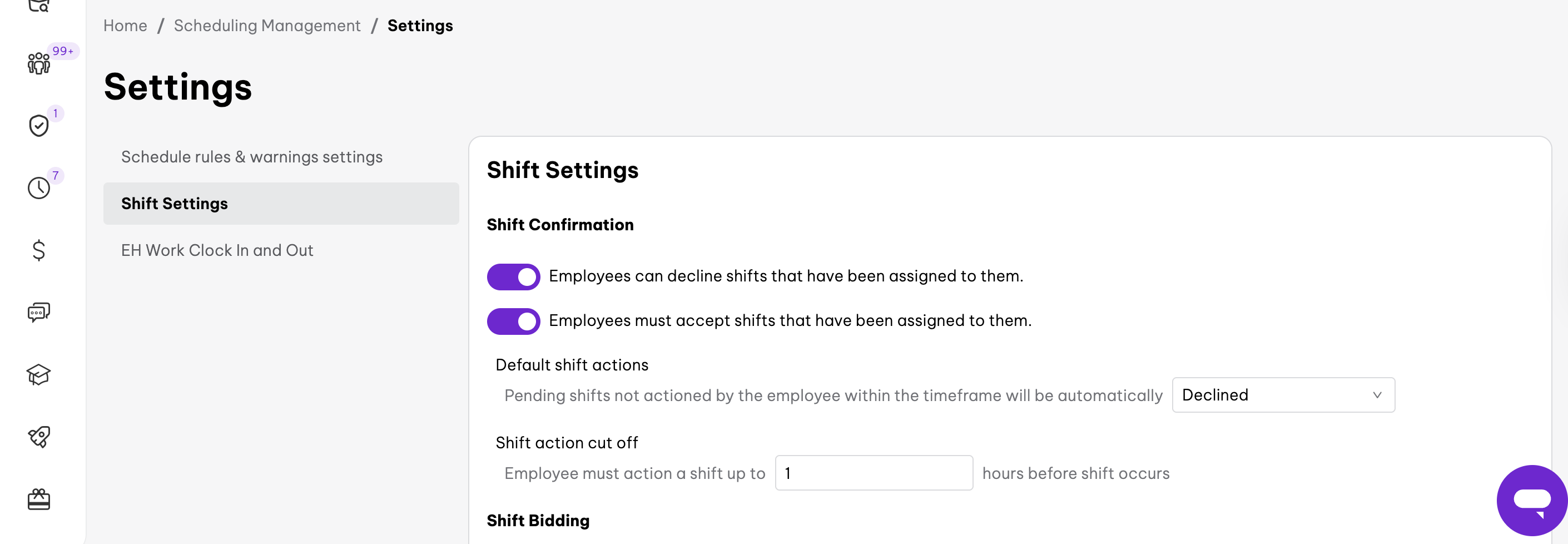
Task: Open the people team icon with 99+ badge
Action: [39, 63]
